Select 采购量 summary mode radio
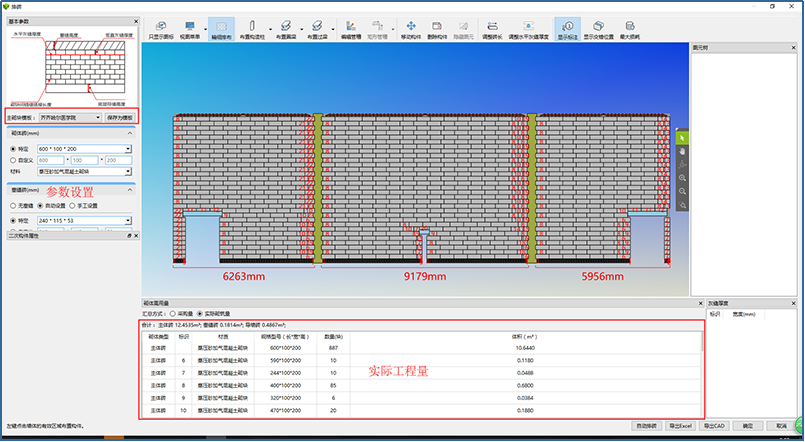805x442 pixels. [x=172, y=313]
